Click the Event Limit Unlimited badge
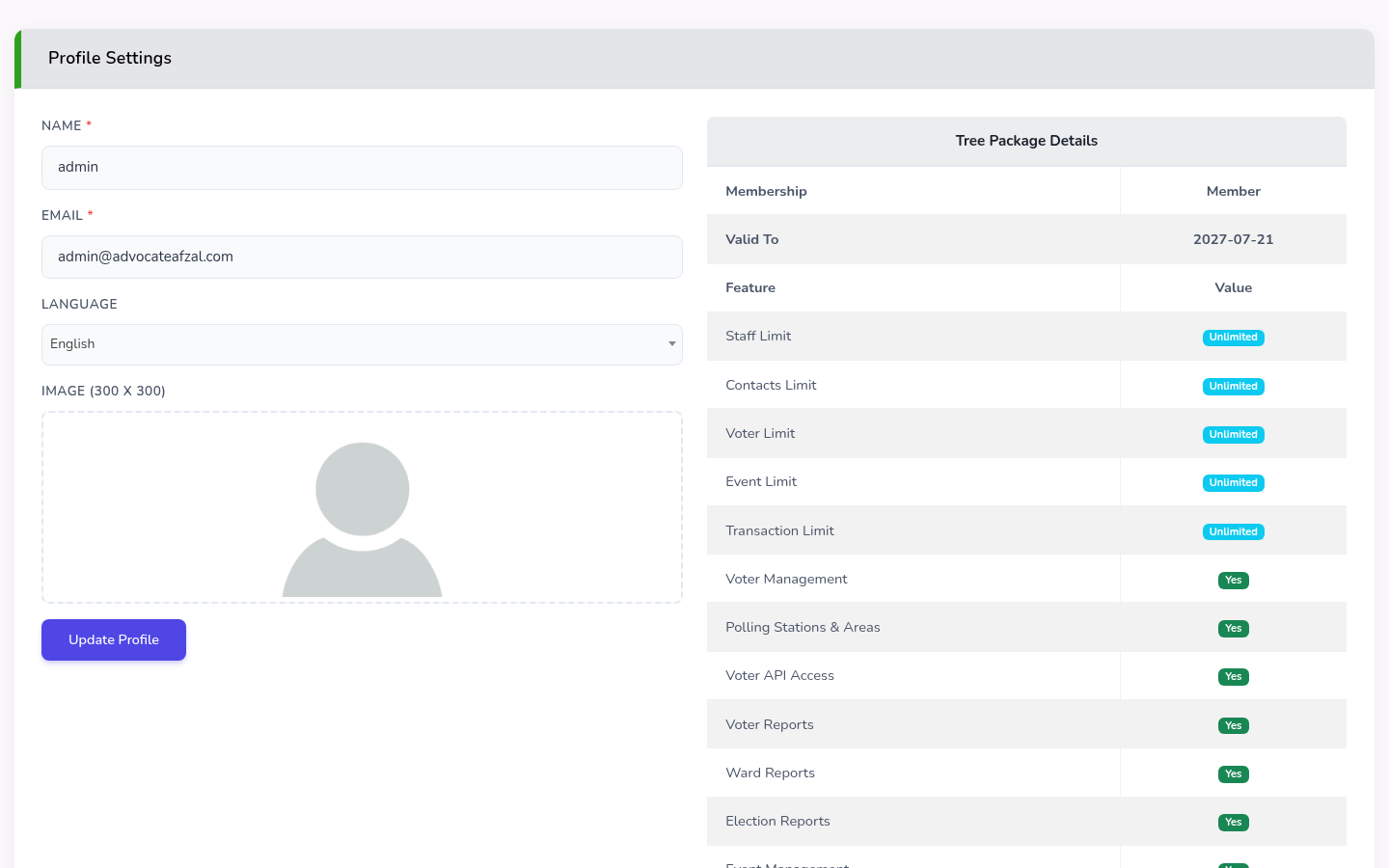 [1233, 483]
